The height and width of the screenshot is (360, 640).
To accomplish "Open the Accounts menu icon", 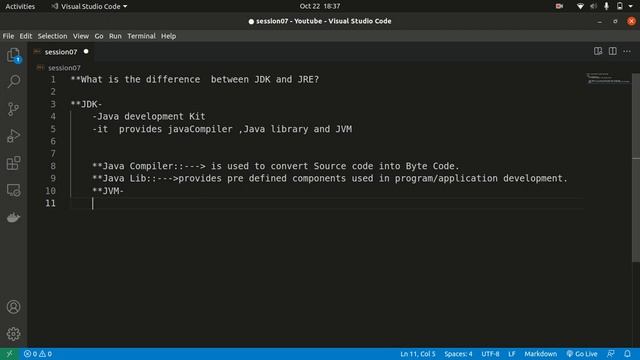I will click(x=13, y=307).
